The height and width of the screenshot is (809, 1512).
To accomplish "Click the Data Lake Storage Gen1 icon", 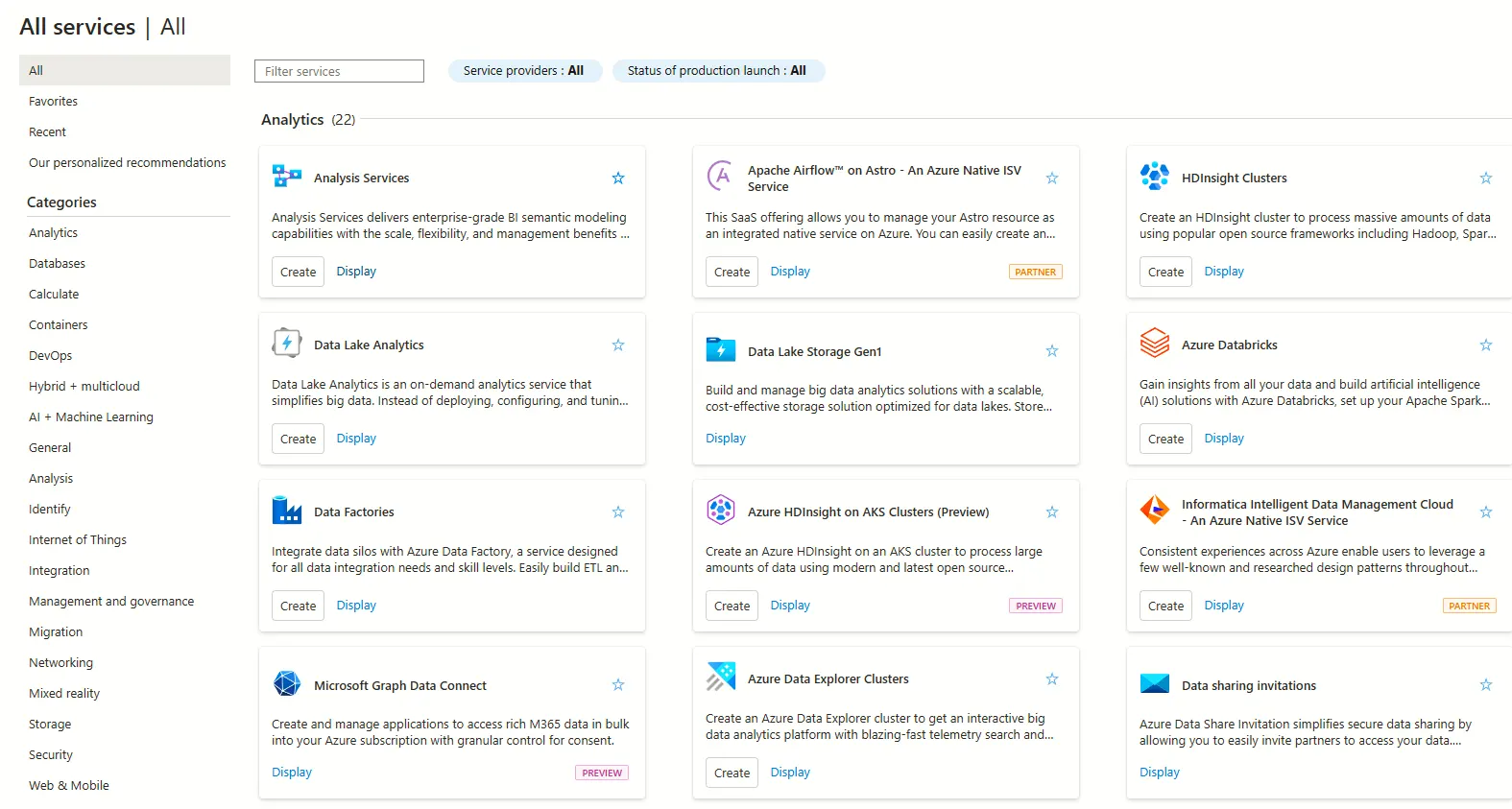I will point(721,350).
